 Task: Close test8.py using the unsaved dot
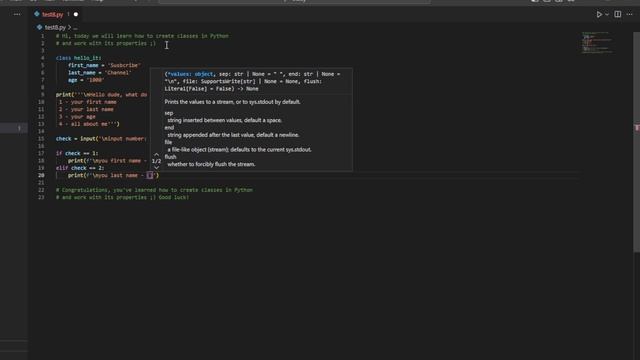pos(76,14)
